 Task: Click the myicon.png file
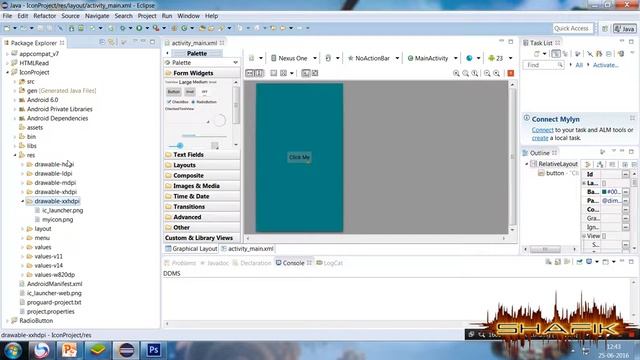(x=58, y=220)
